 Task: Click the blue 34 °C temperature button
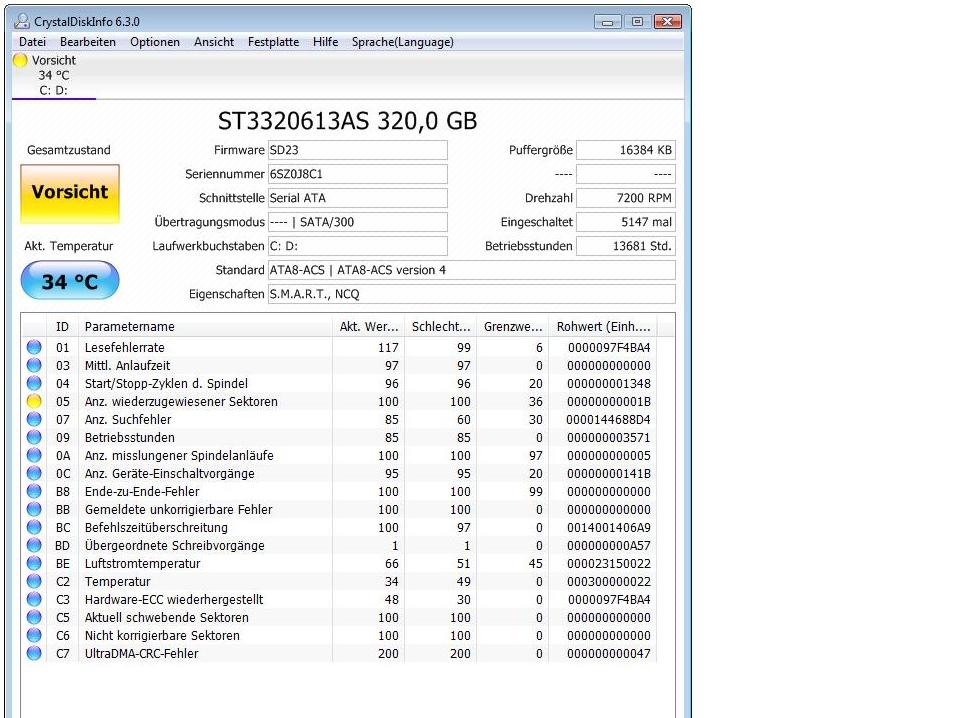tap(70, 281)
